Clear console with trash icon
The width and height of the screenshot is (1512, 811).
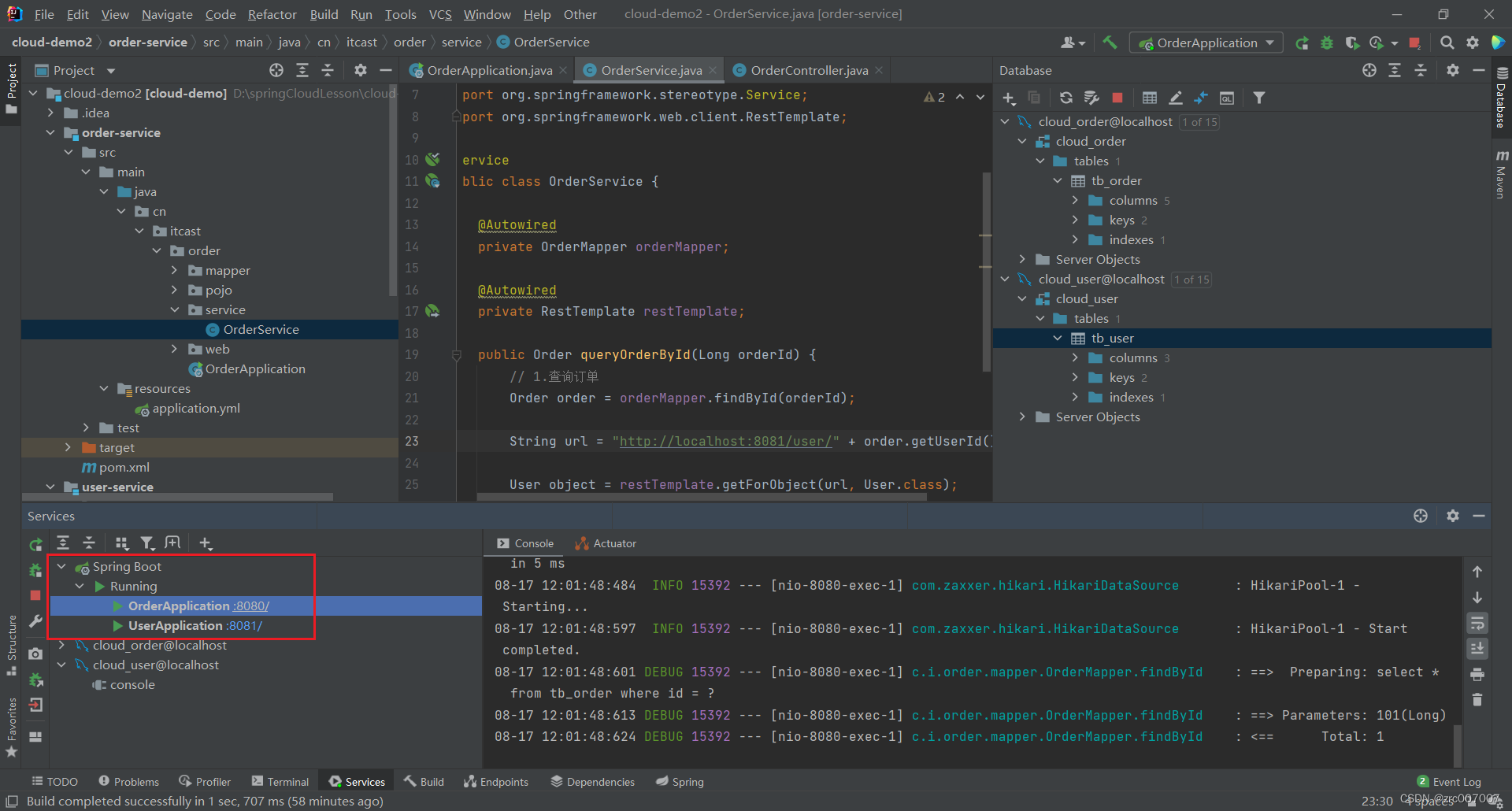1477,699
